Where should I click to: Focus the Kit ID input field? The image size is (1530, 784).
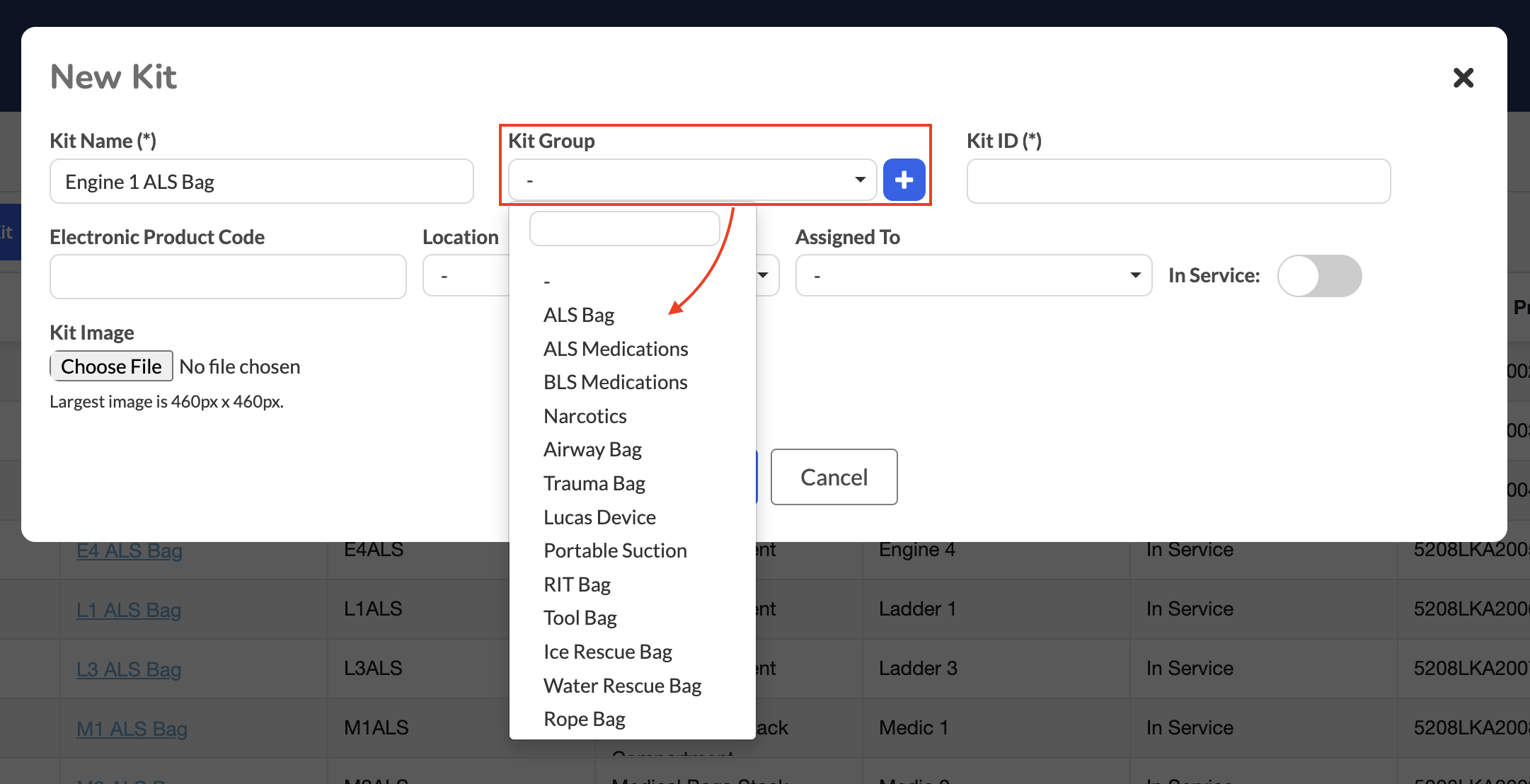(1178, 181)
